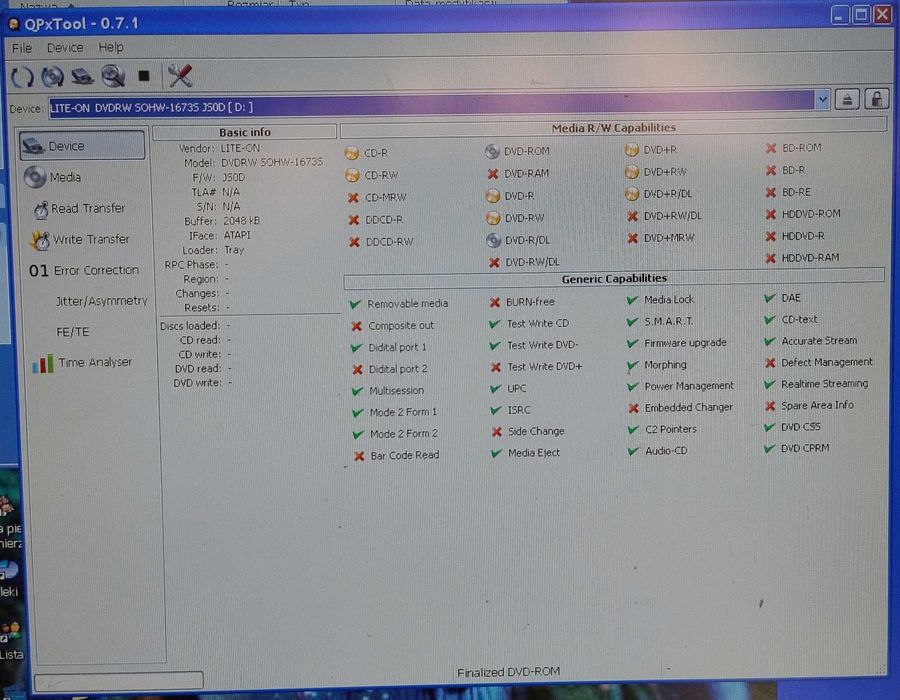The height and width of the screenshot is (700, 900).
Task: Click the green check beside DVD CPRM
Action: click(x=769, y=448)
